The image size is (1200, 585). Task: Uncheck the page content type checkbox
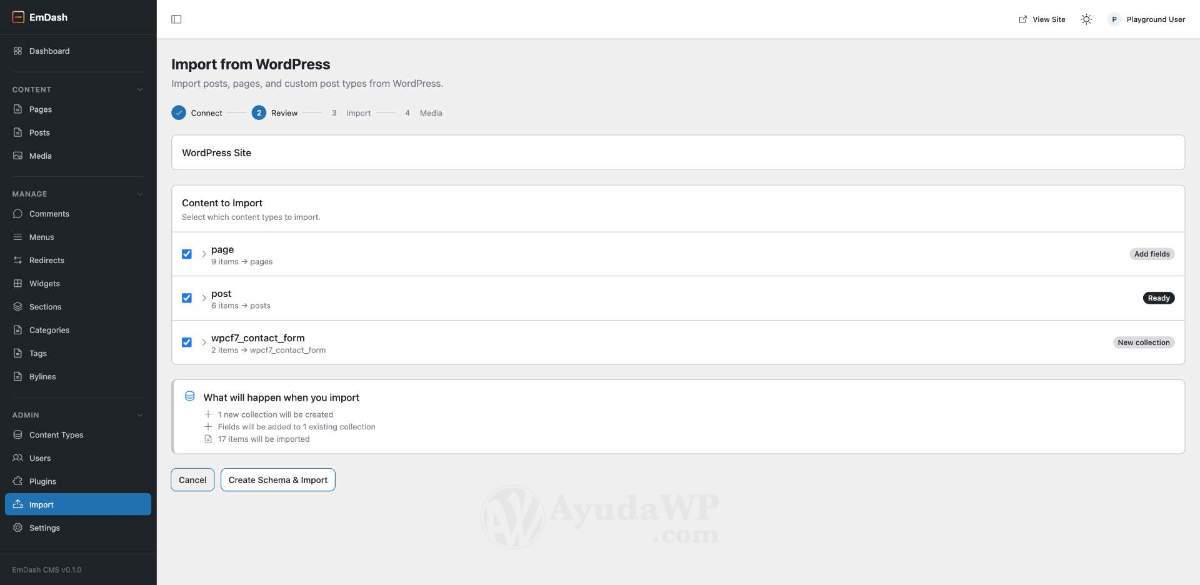pos(185,253)
